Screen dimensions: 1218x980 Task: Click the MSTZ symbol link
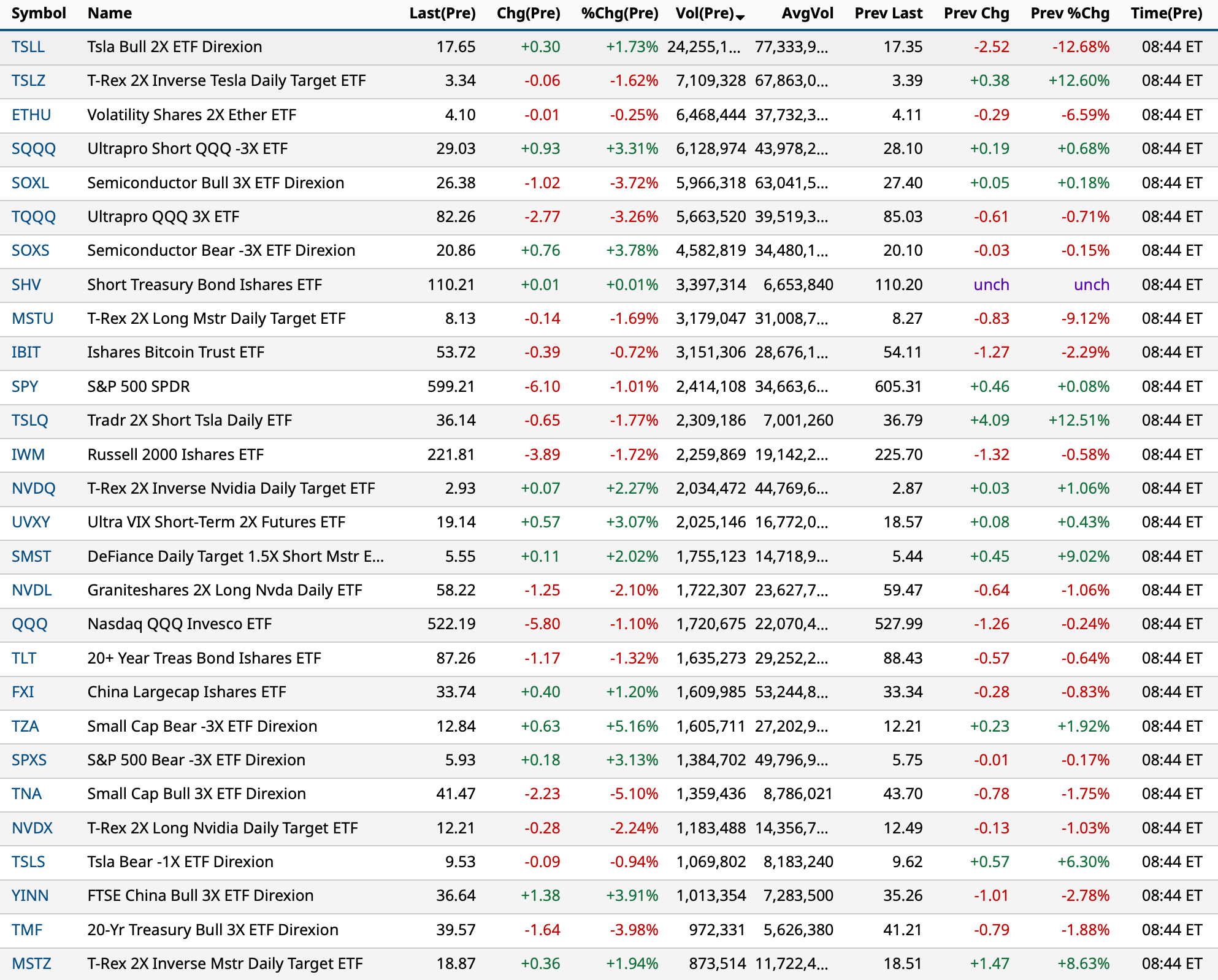(31, 963)
